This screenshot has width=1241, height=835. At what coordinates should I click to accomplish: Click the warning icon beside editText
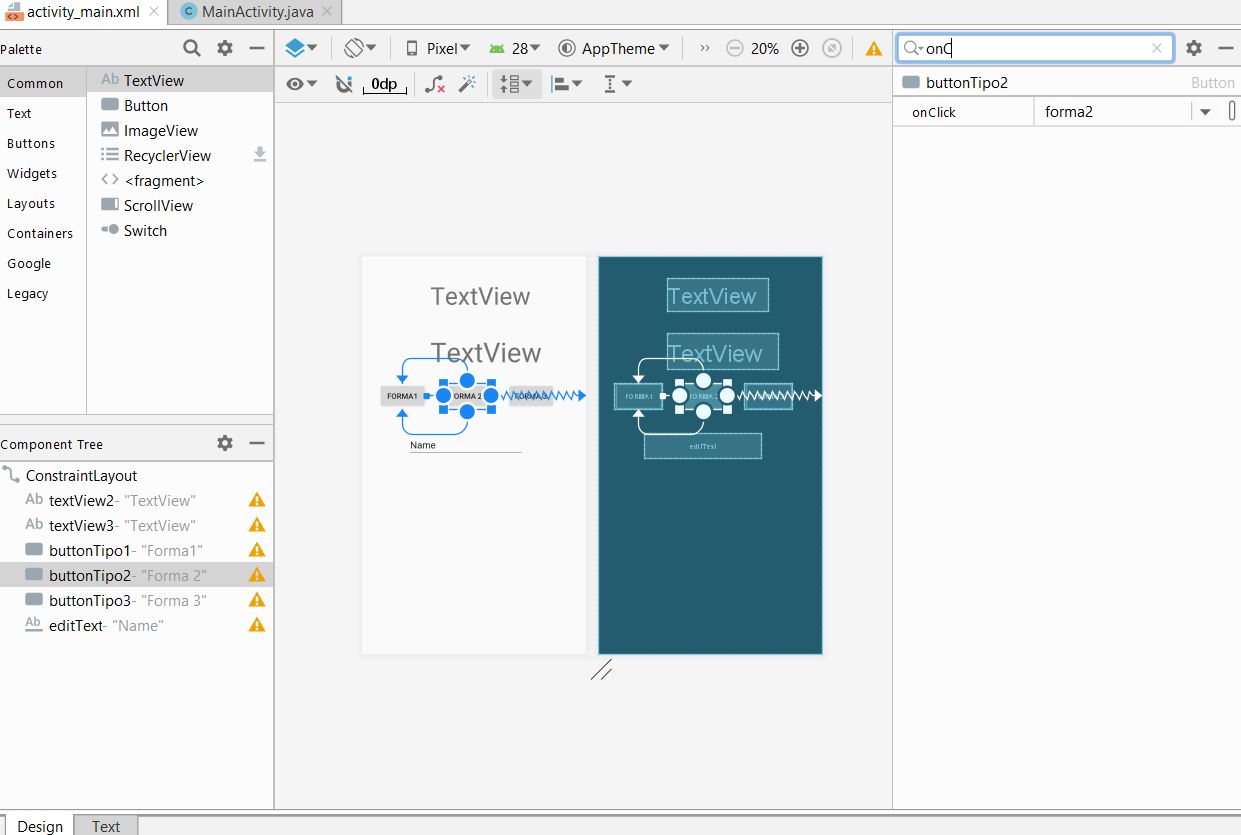pos(257,625)
